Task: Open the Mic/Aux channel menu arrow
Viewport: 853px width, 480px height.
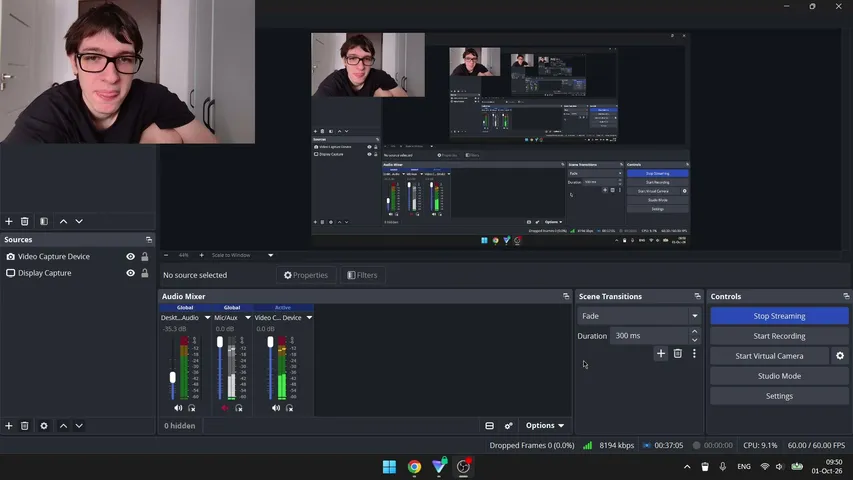Action: 248,318
